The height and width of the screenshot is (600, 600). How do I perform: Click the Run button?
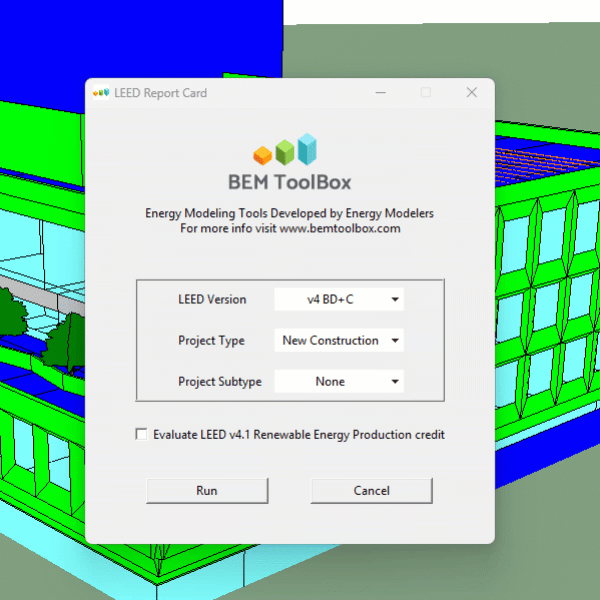207,491
